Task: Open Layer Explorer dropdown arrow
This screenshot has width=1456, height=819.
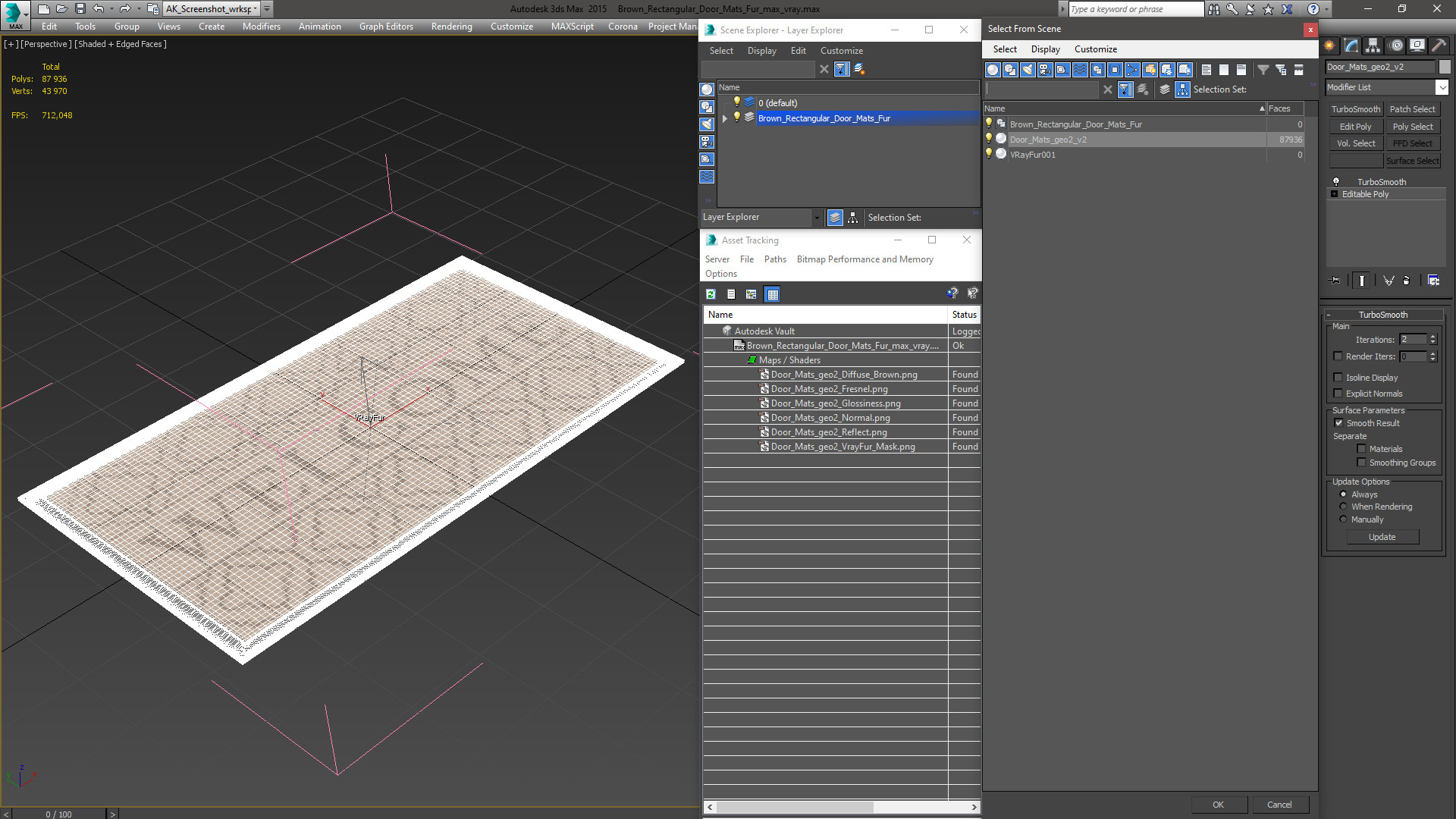Action: click(x=817, y=218)
